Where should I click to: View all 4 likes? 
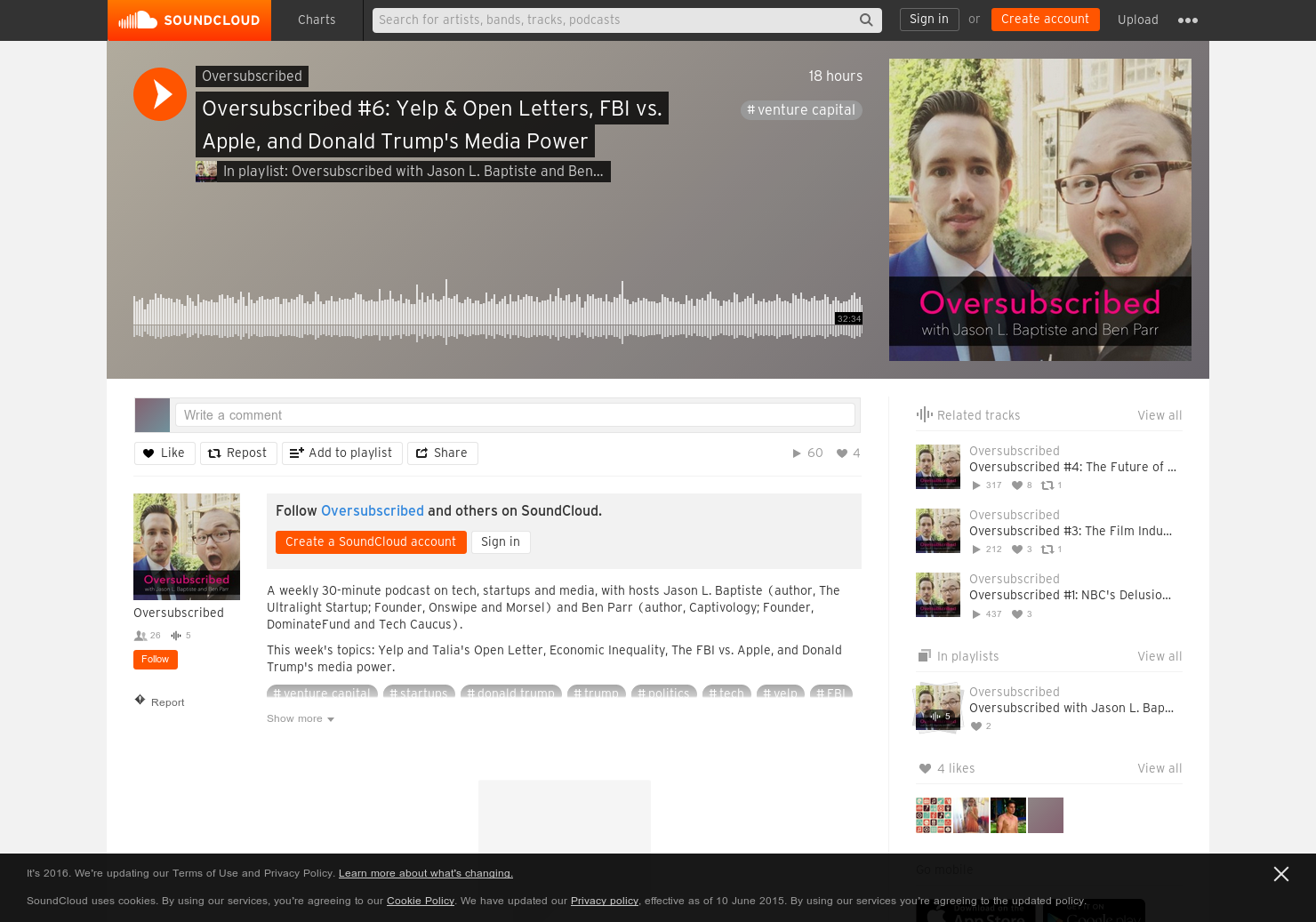point(1160,768)
